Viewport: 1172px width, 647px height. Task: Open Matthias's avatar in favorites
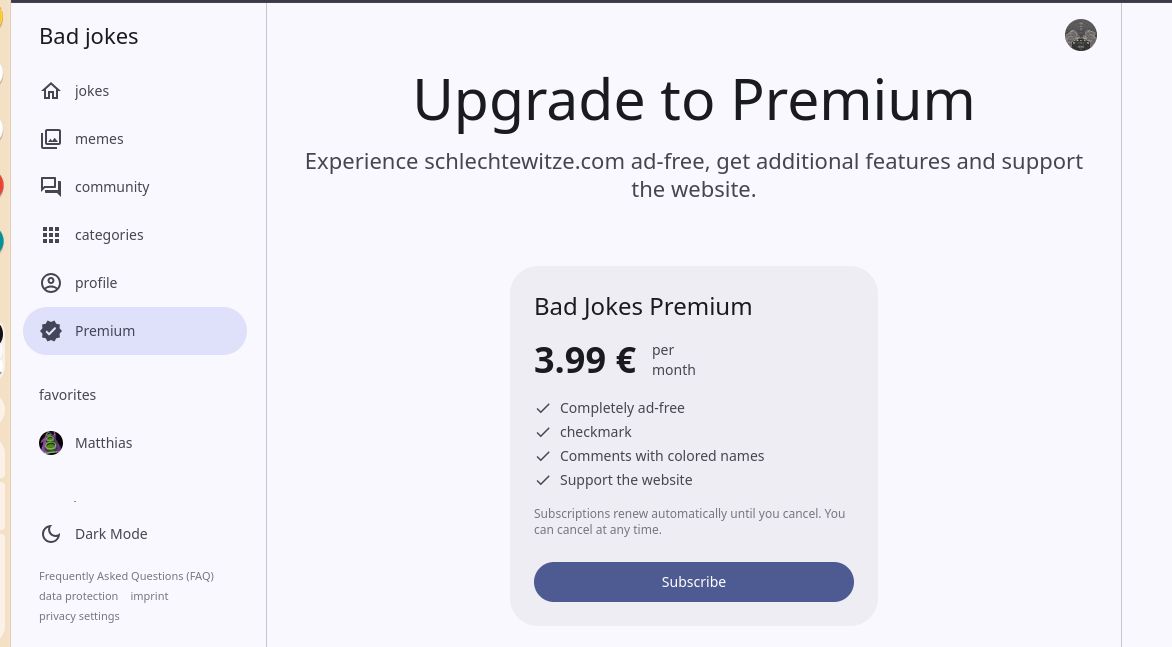point(51,443)
